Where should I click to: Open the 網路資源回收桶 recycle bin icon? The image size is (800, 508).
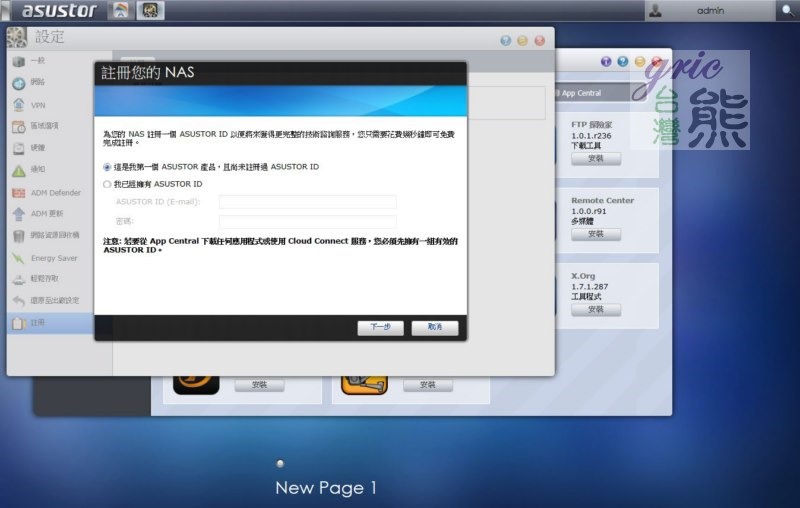coord(18,236)
